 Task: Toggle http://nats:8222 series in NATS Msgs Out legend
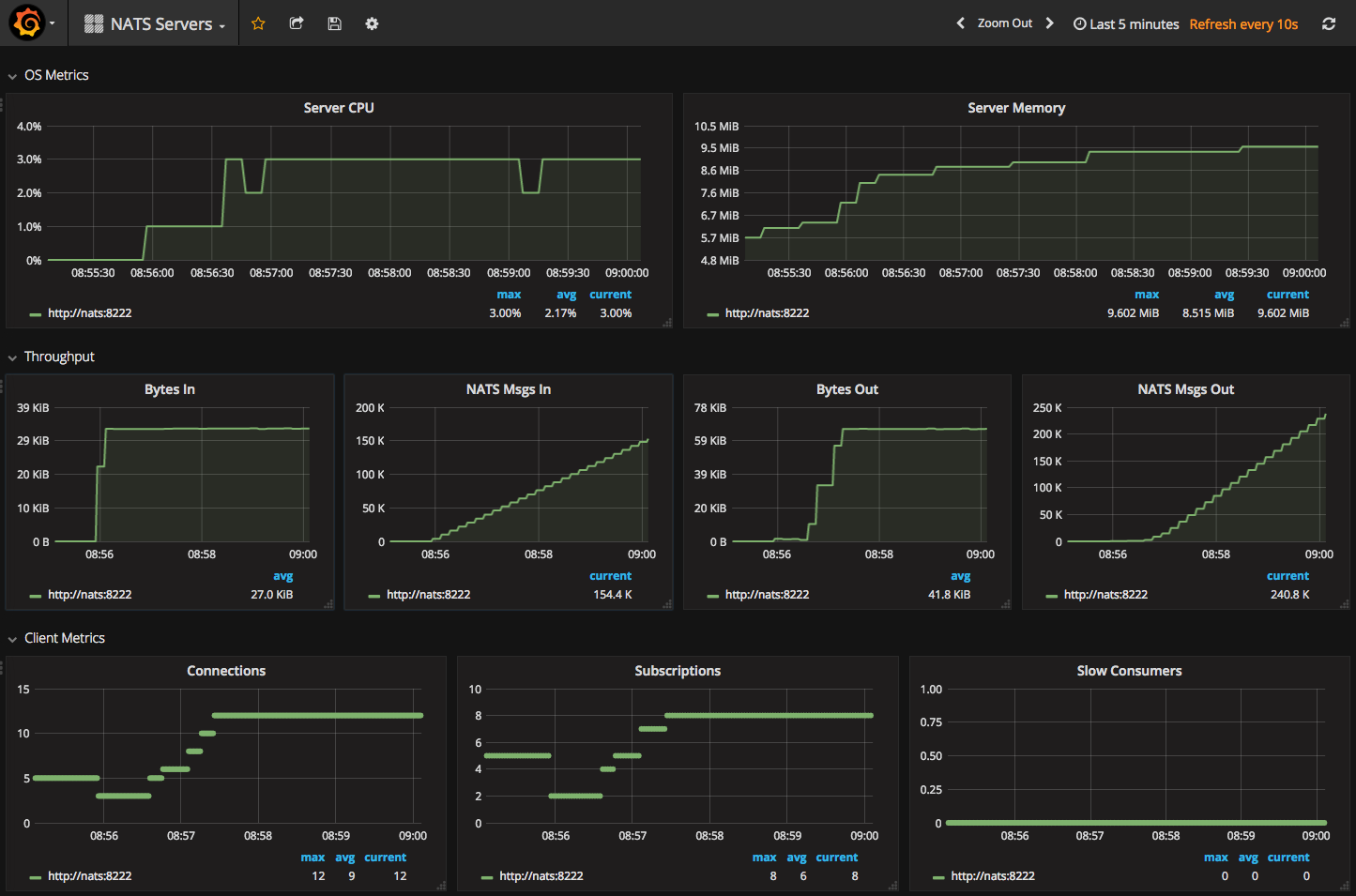[1105, 595]
